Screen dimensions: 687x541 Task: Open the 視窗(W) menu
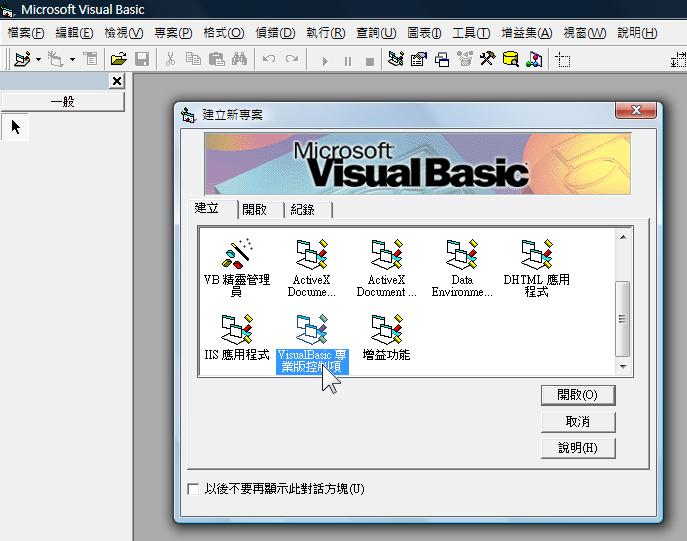pos(585,33)
